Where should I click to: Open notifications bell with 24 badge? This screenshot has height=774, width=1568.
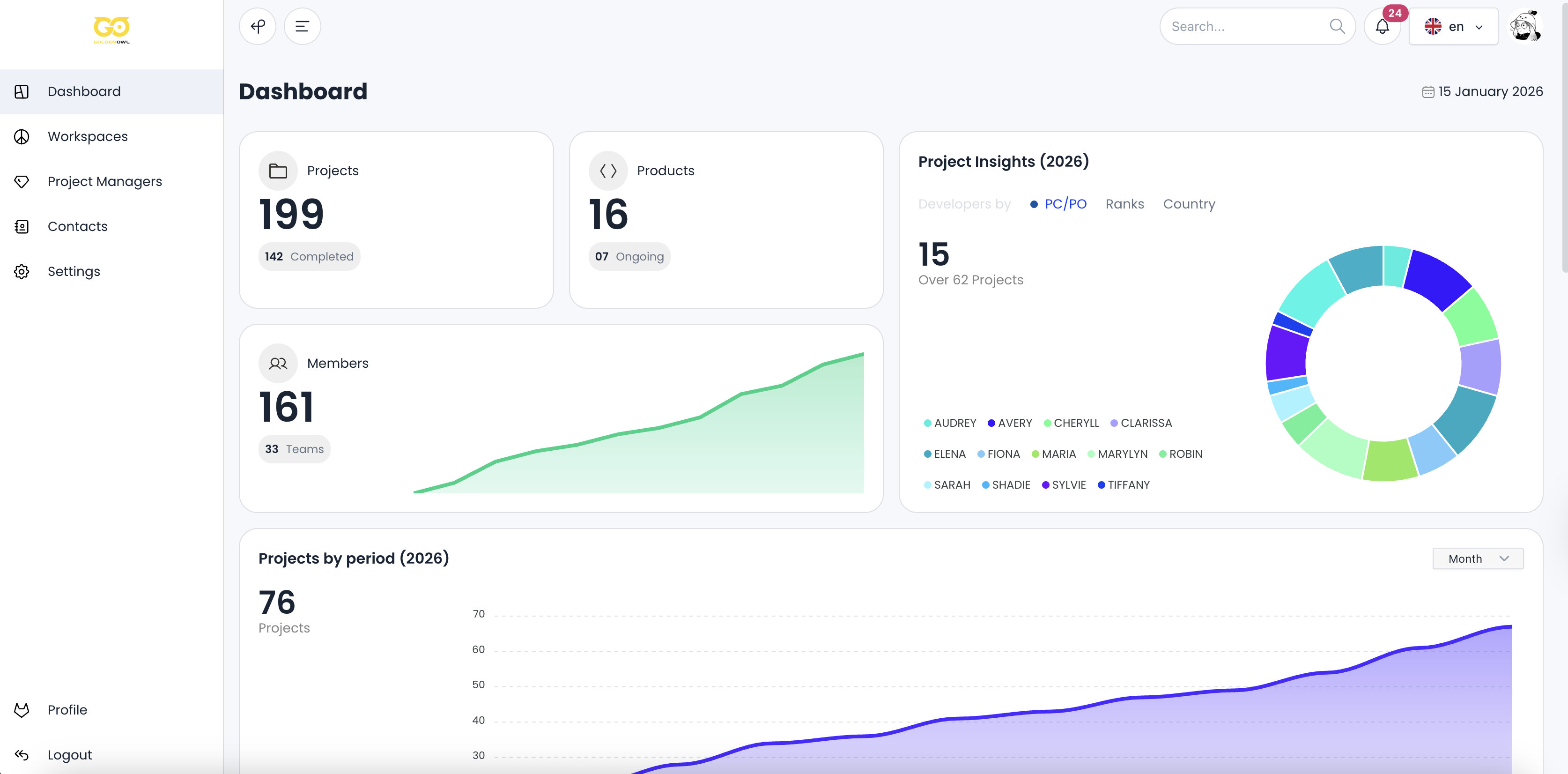point(1383,26)
